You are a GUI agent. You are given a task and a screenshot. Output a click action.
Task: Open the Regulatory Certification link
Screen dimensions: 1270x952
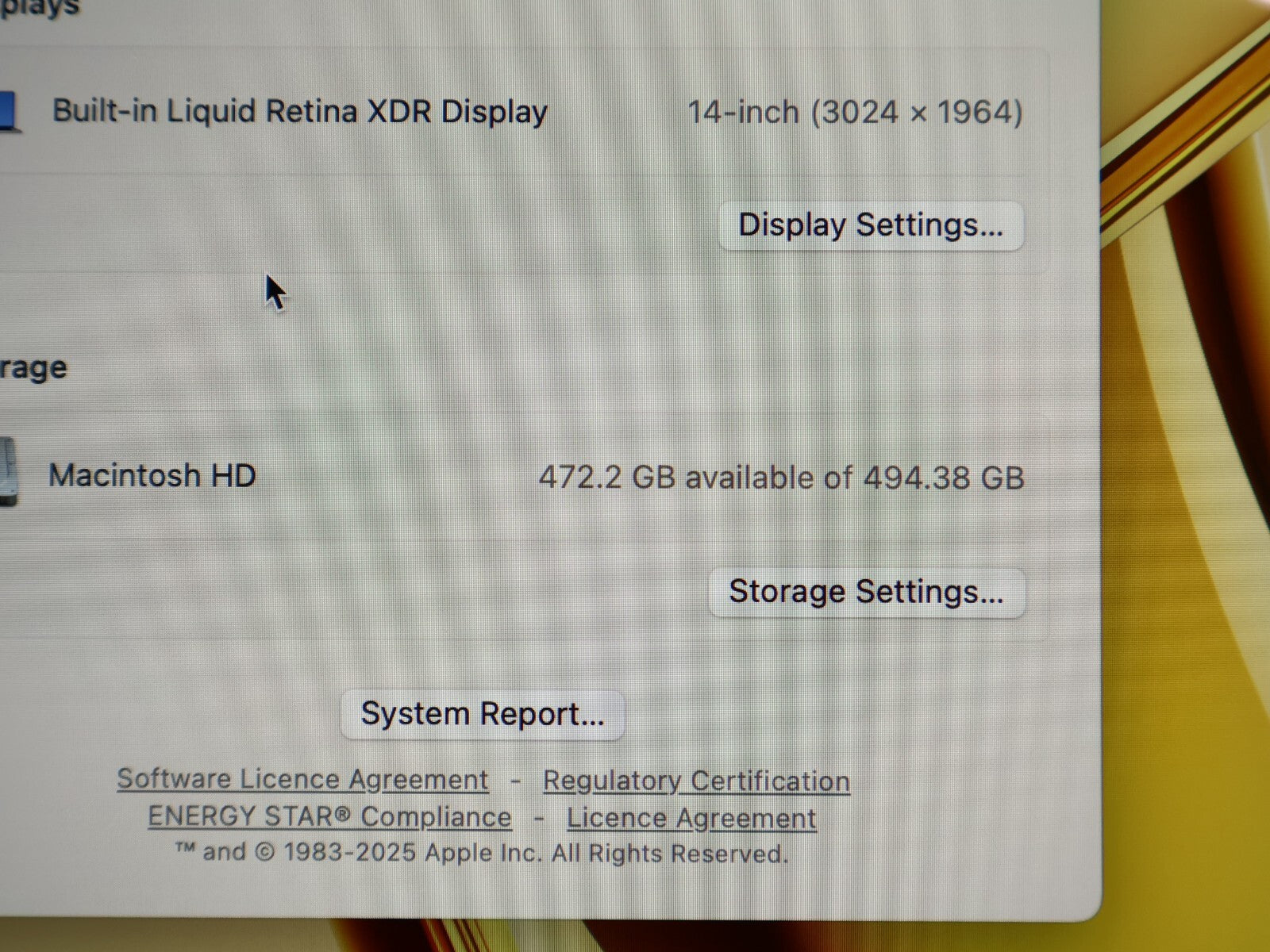click(696, 781)
